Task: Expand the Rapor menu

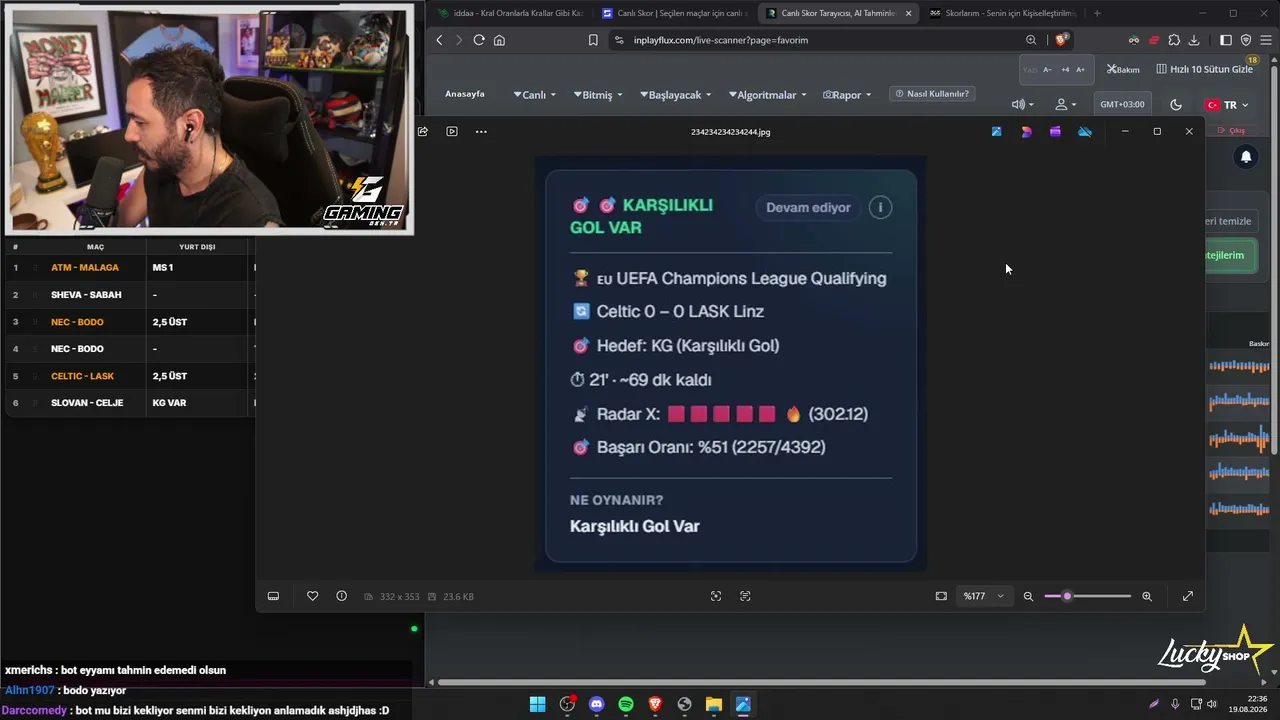Action: [x=846, y=95]
